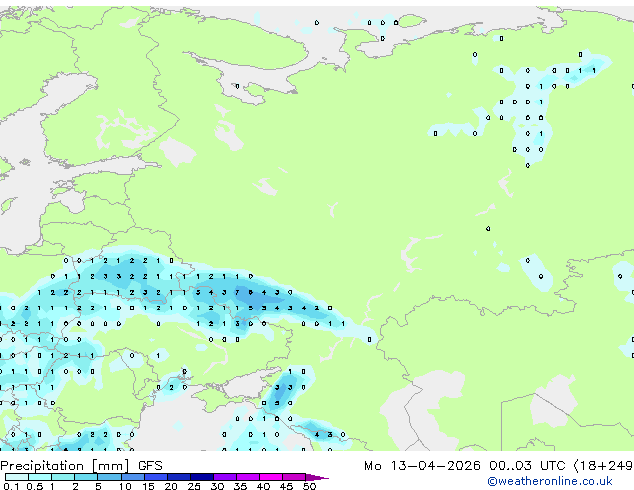Viewport: 634px width, 490px height.
Task: Click the '00..03 UTC' time label
Action: (527, 466)
